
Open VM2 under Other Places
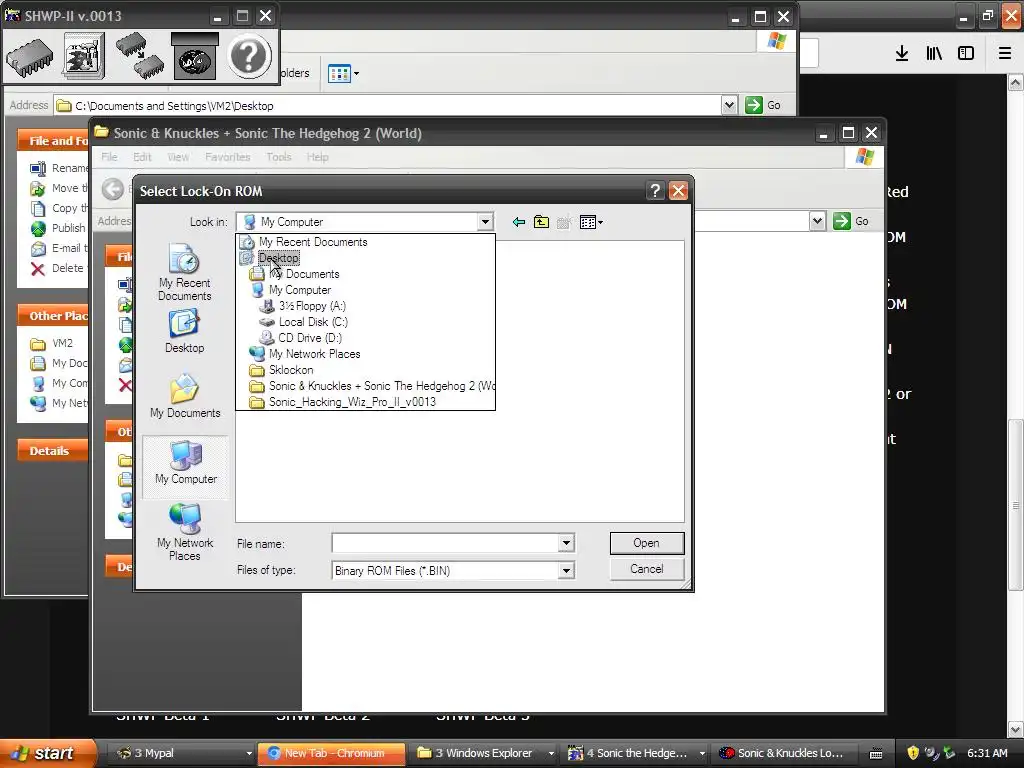pos(52,344)
